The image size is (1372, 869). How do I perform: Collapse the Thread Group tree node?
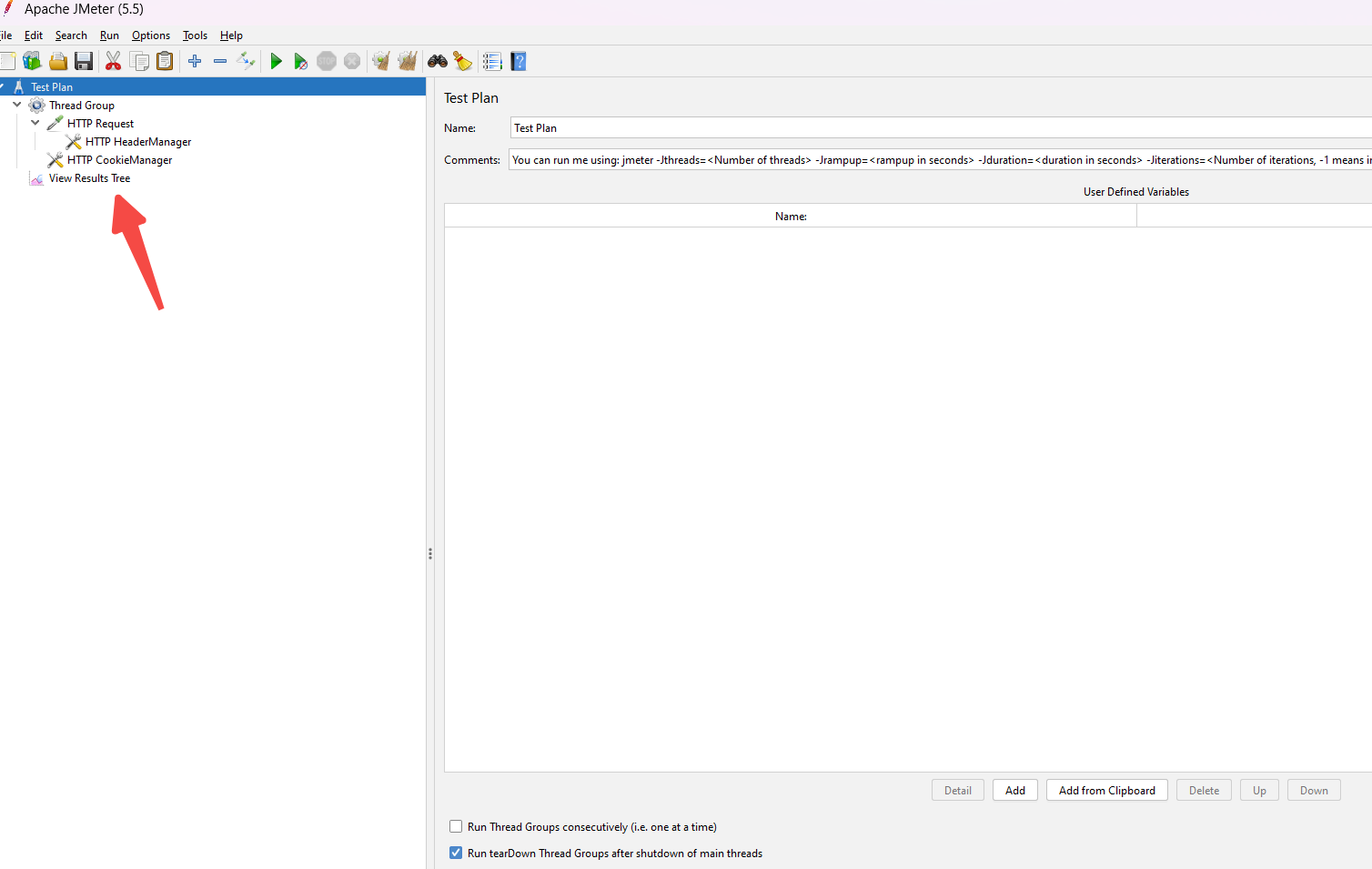17,105
